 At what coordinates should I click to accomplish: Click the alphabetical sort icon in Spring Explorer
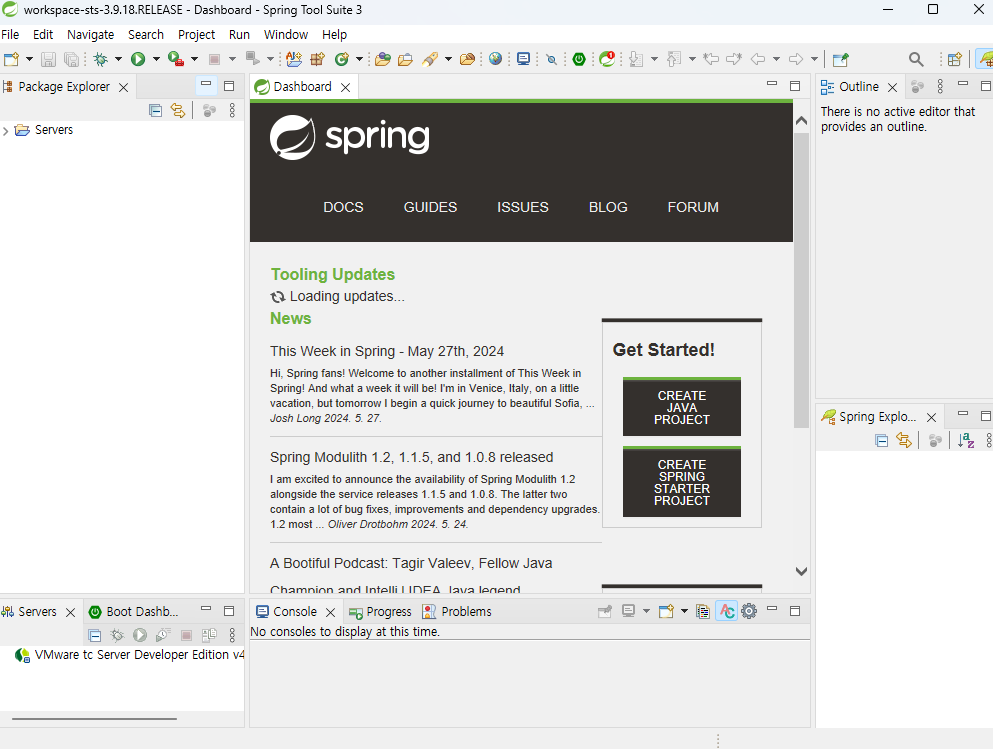(x=966, y=440)
